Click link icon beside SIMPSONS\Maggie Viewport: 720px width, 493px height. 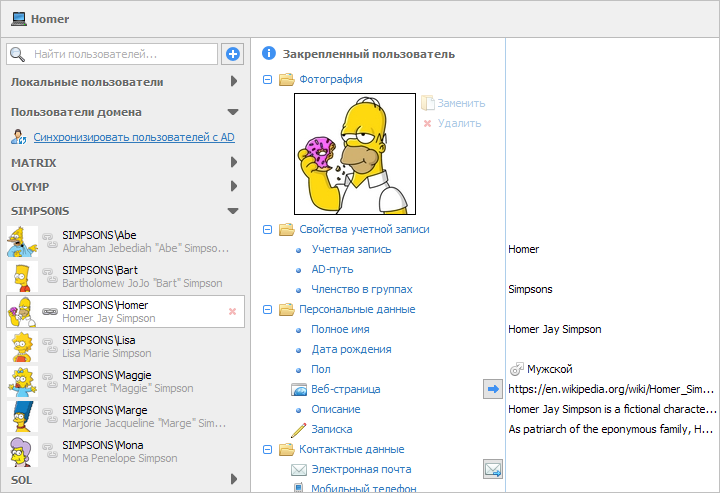click(50, 381)
